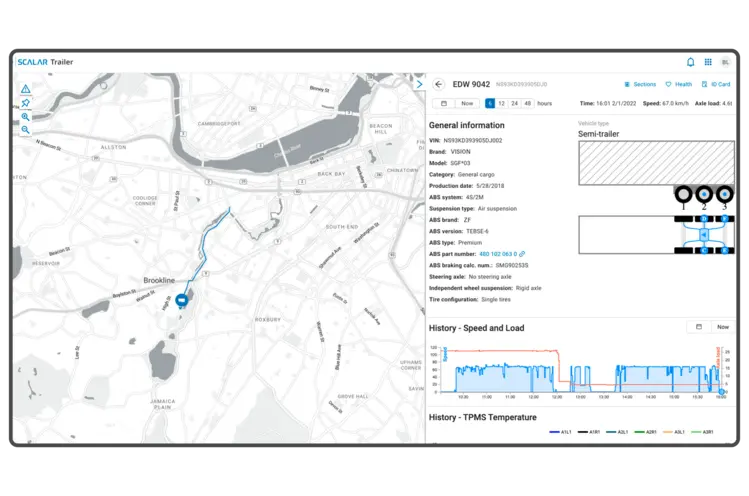This screenshot has width=749, height=496.
Task: Zoom in on the map
Action: point(25,117)
